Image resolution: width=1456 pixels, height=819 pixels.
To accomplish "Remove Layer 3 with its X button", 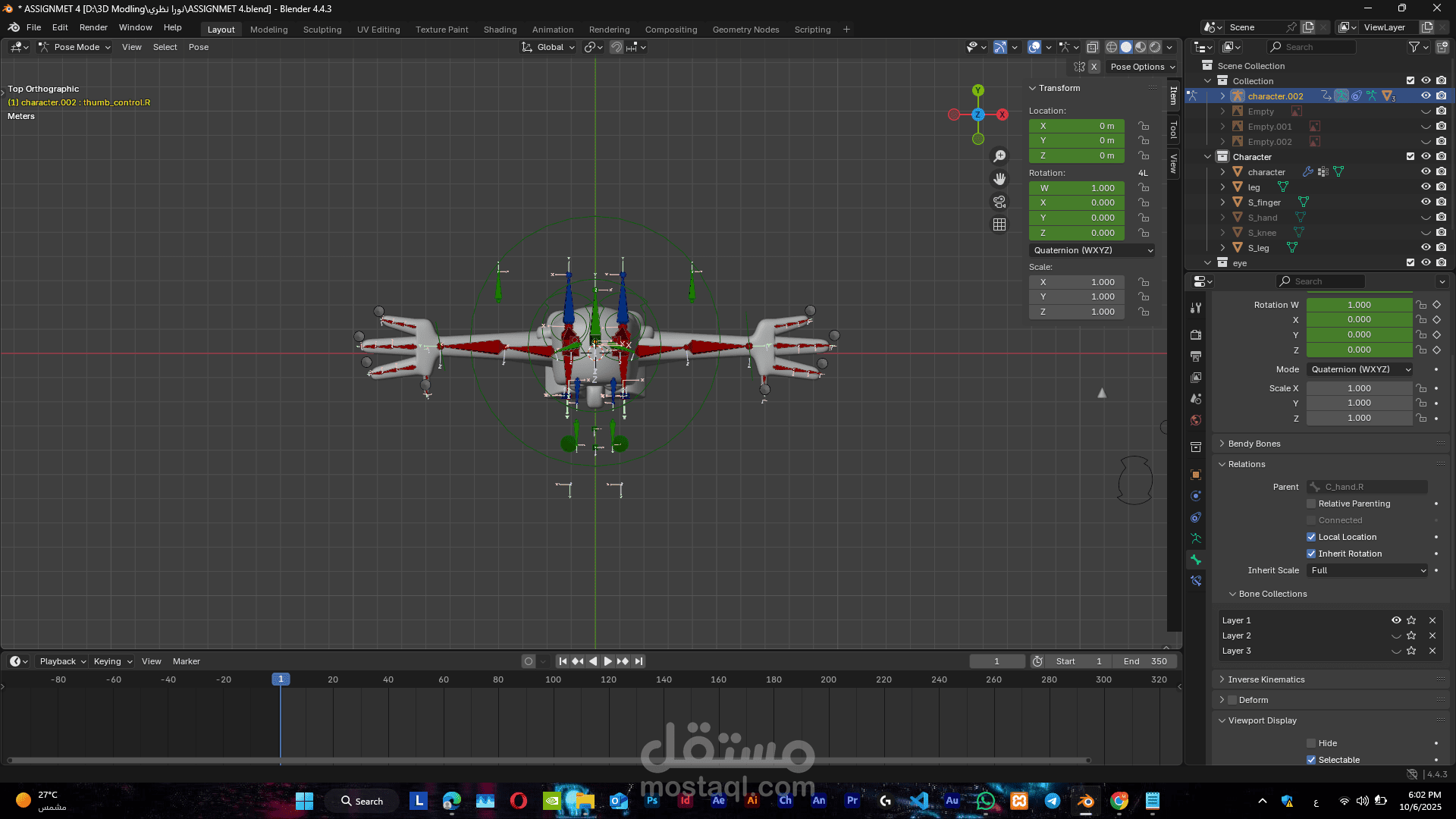I will (1432, 651).
